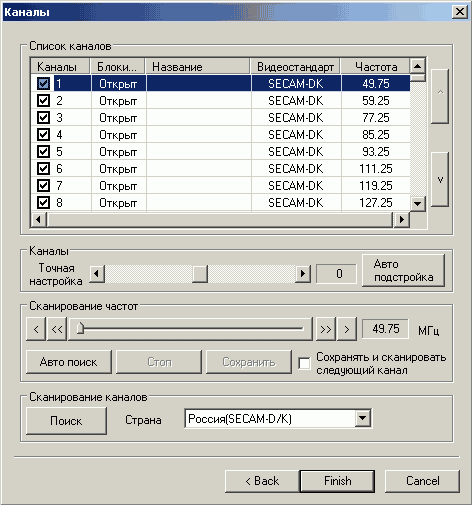Disable channel 4 via its checkbox
Viewport: 472px width, 505px height.
click(43, 134)
